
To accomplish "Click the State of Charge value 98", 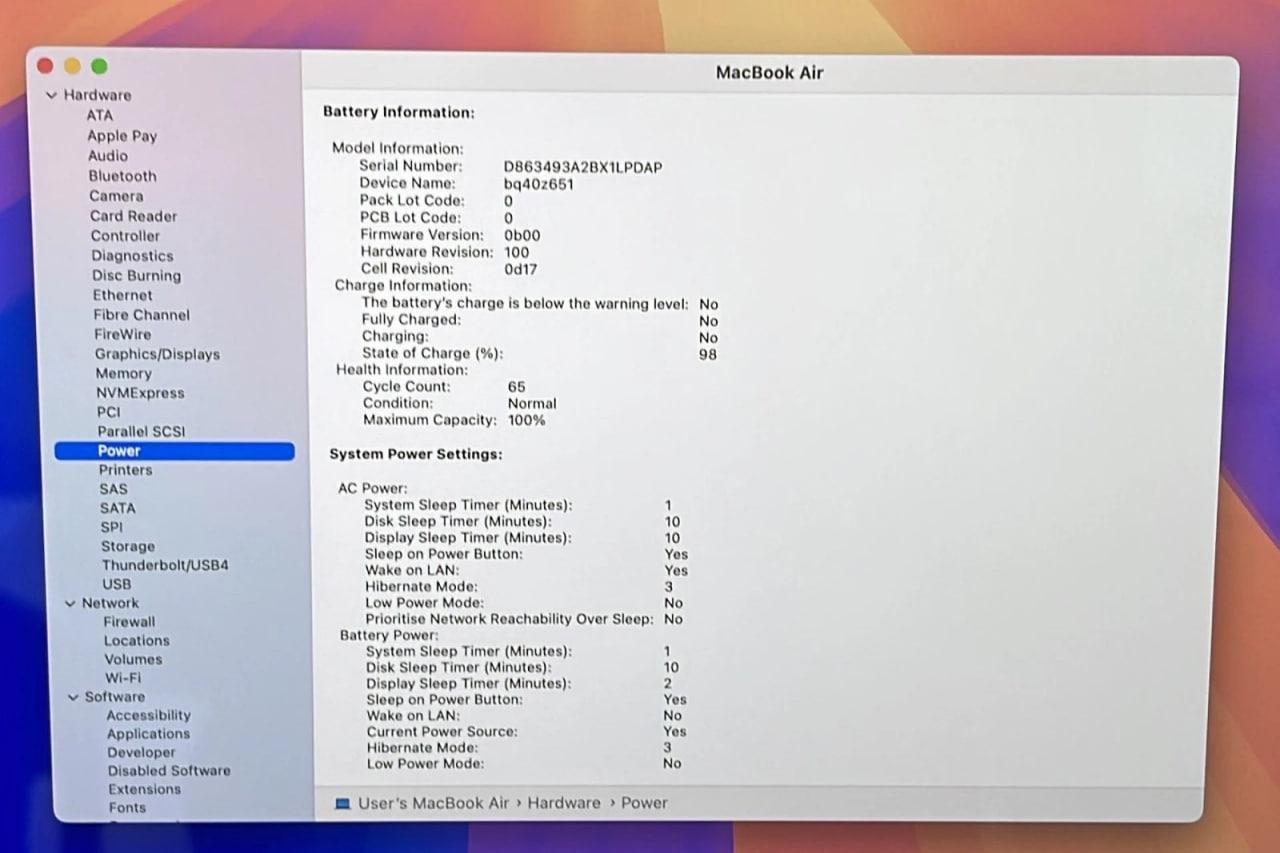I will click(x=708, y=354).
